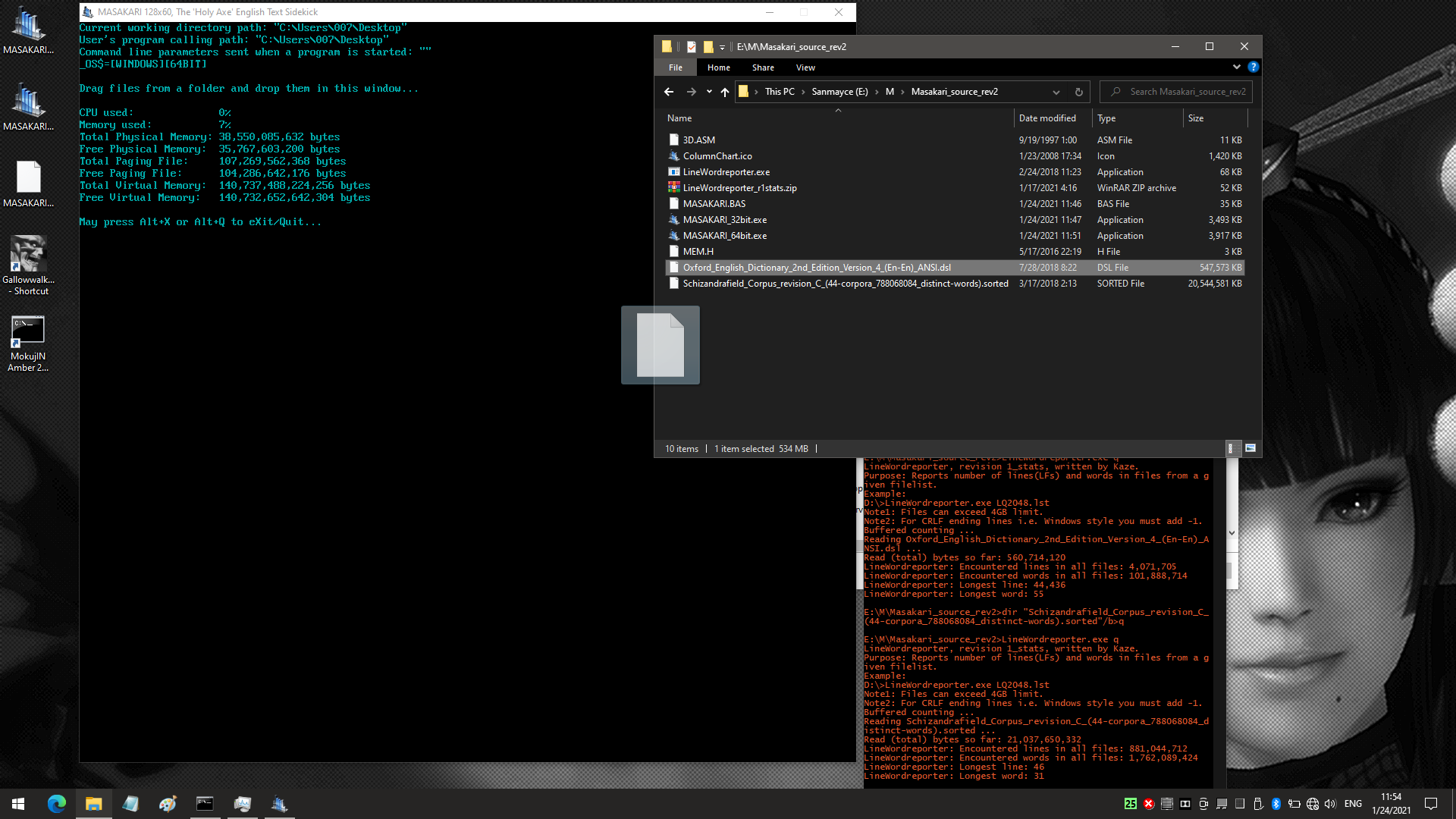Click the New folder icon in Explorer's title bar
This screenshot has width=1456, height=819.
[708, 47]
